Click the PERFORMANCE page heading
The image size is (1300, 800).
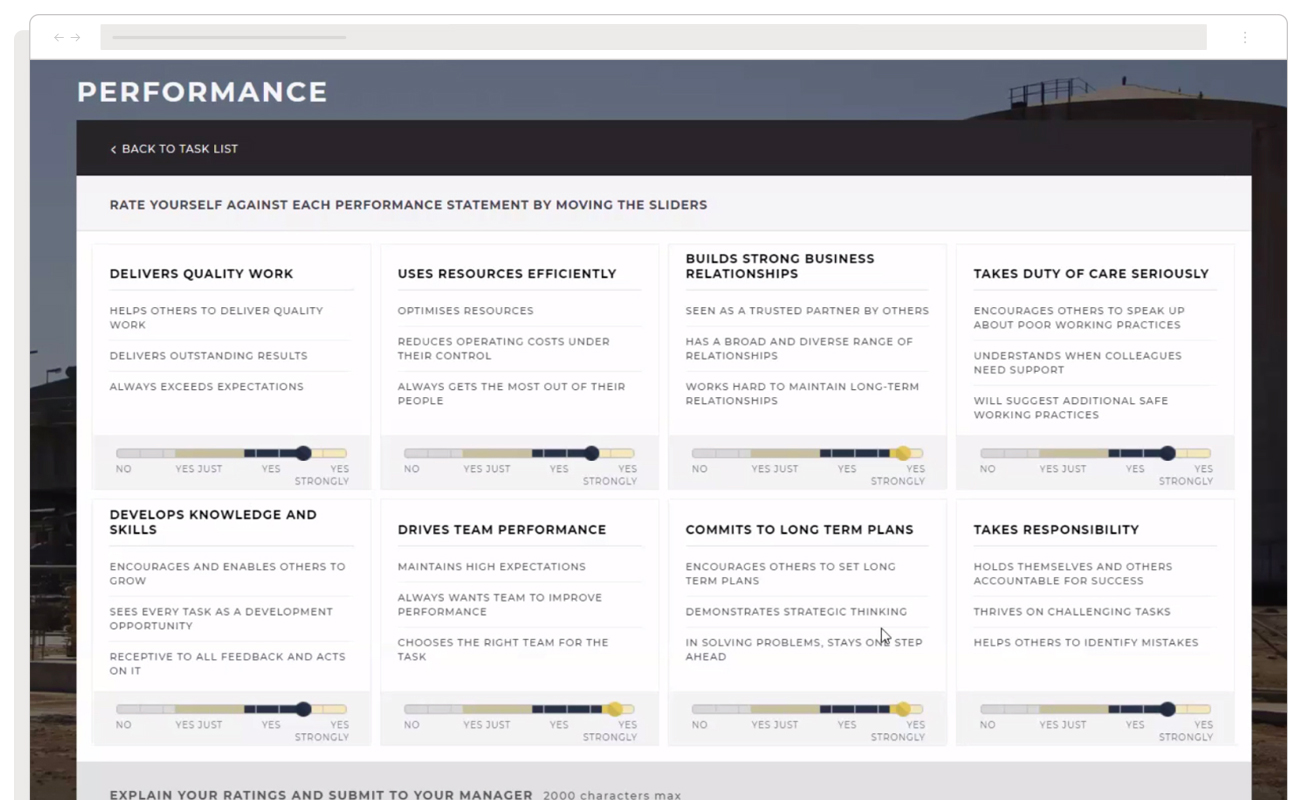(203, 92)
